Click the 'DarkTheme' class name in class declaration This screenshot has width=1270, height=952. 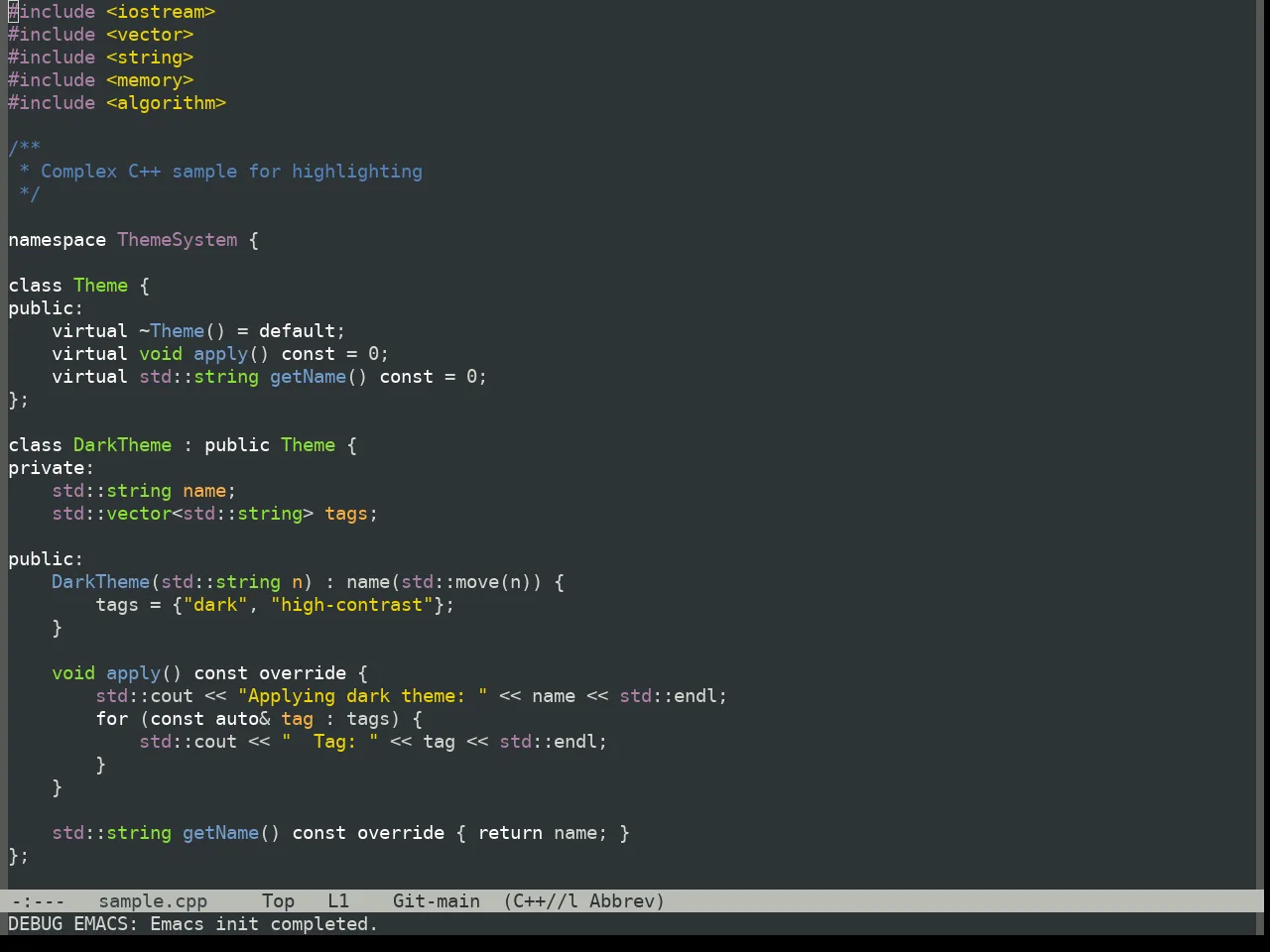click(x=123, y=445)
